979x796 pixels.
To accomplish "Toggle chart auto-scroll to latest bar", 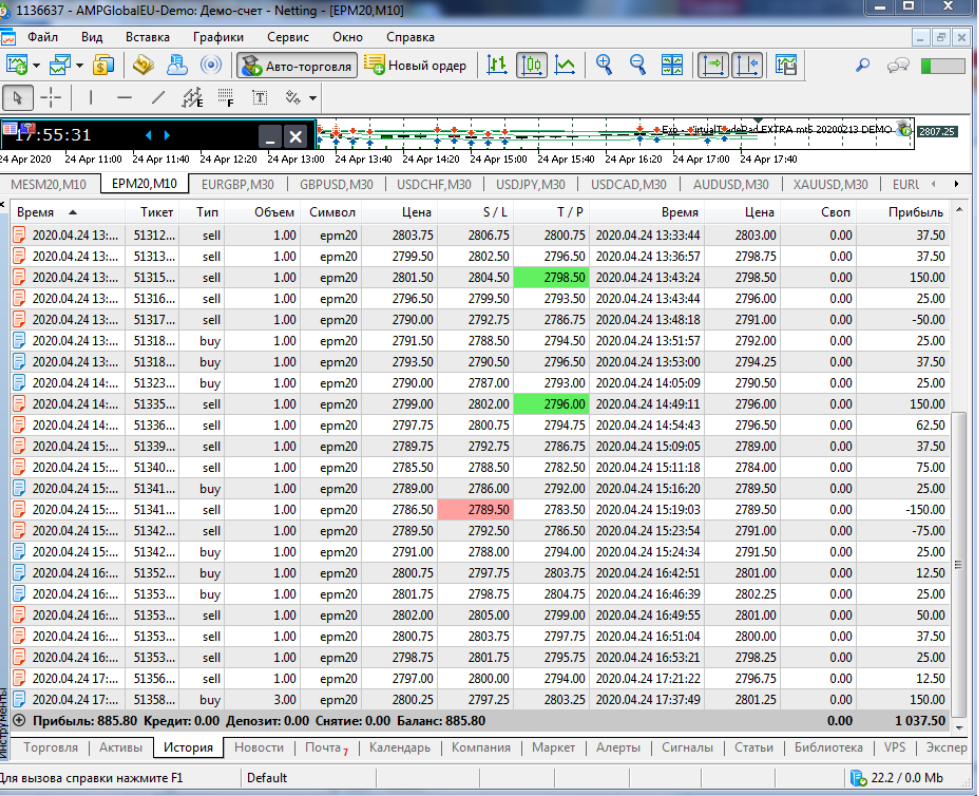I will point(713,66).
